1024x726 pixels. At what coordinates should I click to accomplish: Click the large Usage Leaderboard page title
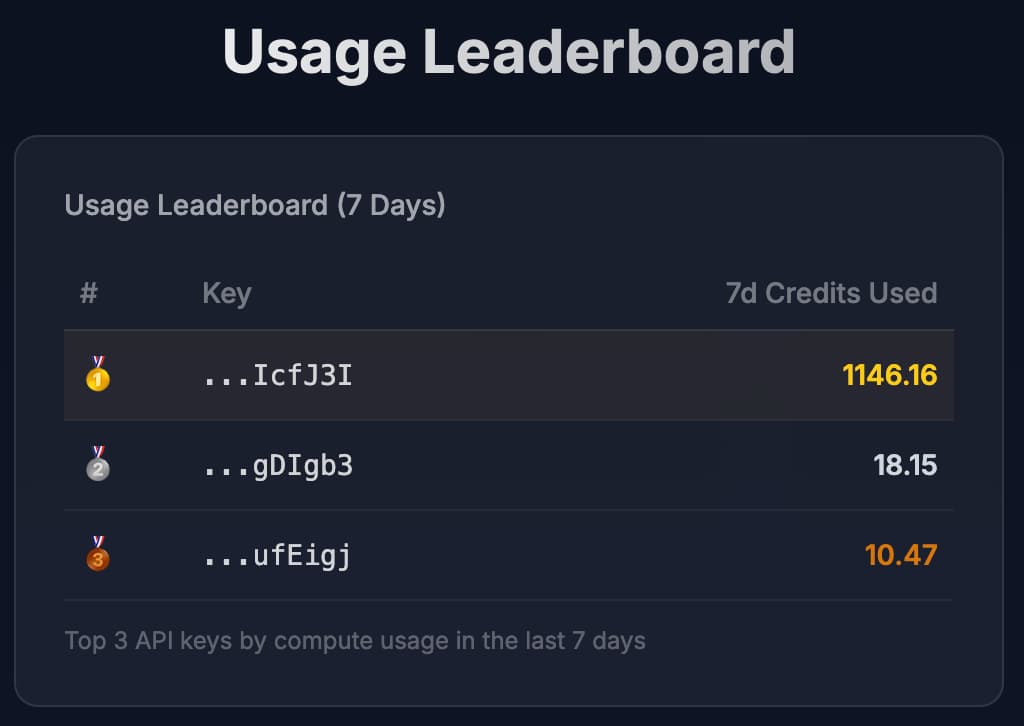point(509,50)
